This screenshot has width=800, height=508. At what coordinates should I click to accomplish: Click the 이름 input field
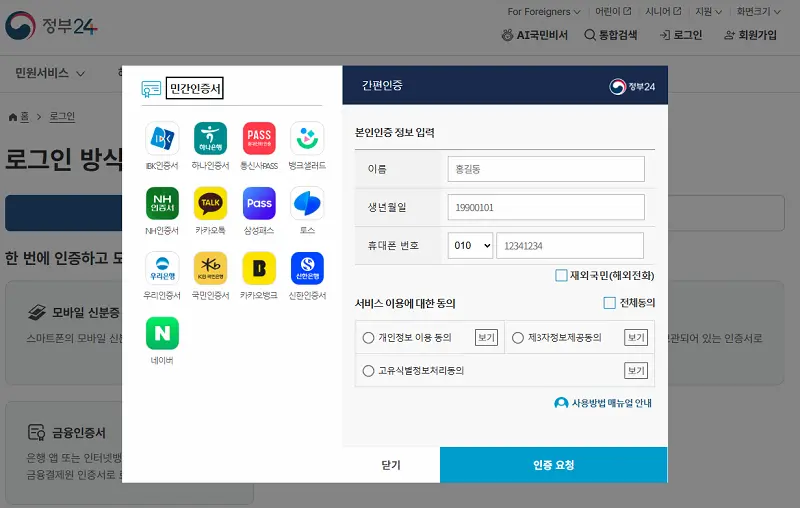click(546, 169)
